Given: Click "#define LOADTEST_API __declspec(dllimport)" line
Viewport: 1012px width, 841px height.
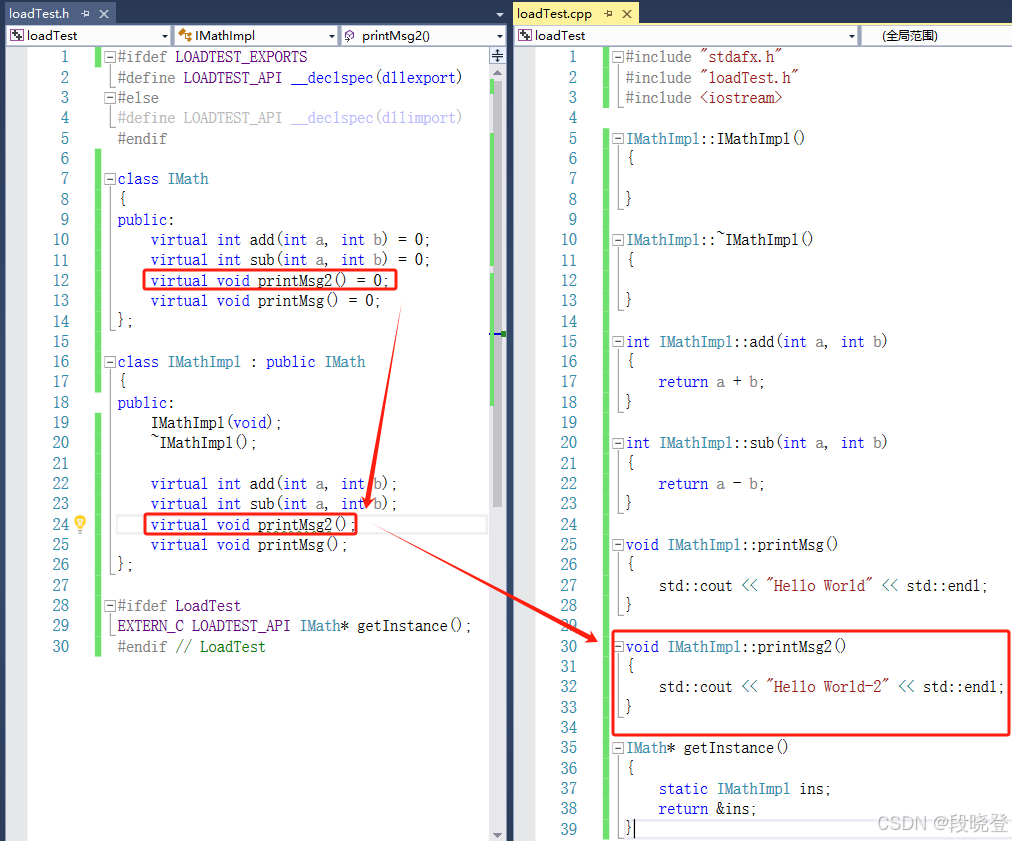Looking at the screenshot, I should point(290,117).
